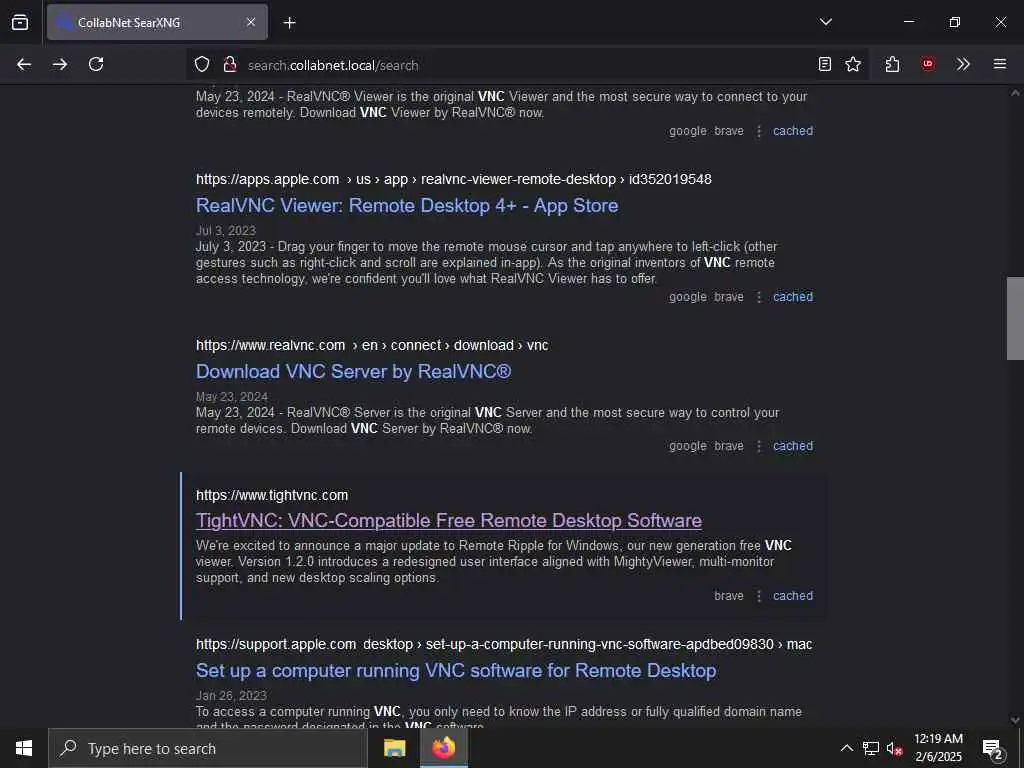Image resolution: width=1024 pixels, height=768 pixels.
Task: Open the uBlock Origin extension icon
Action: click(928, 64)
